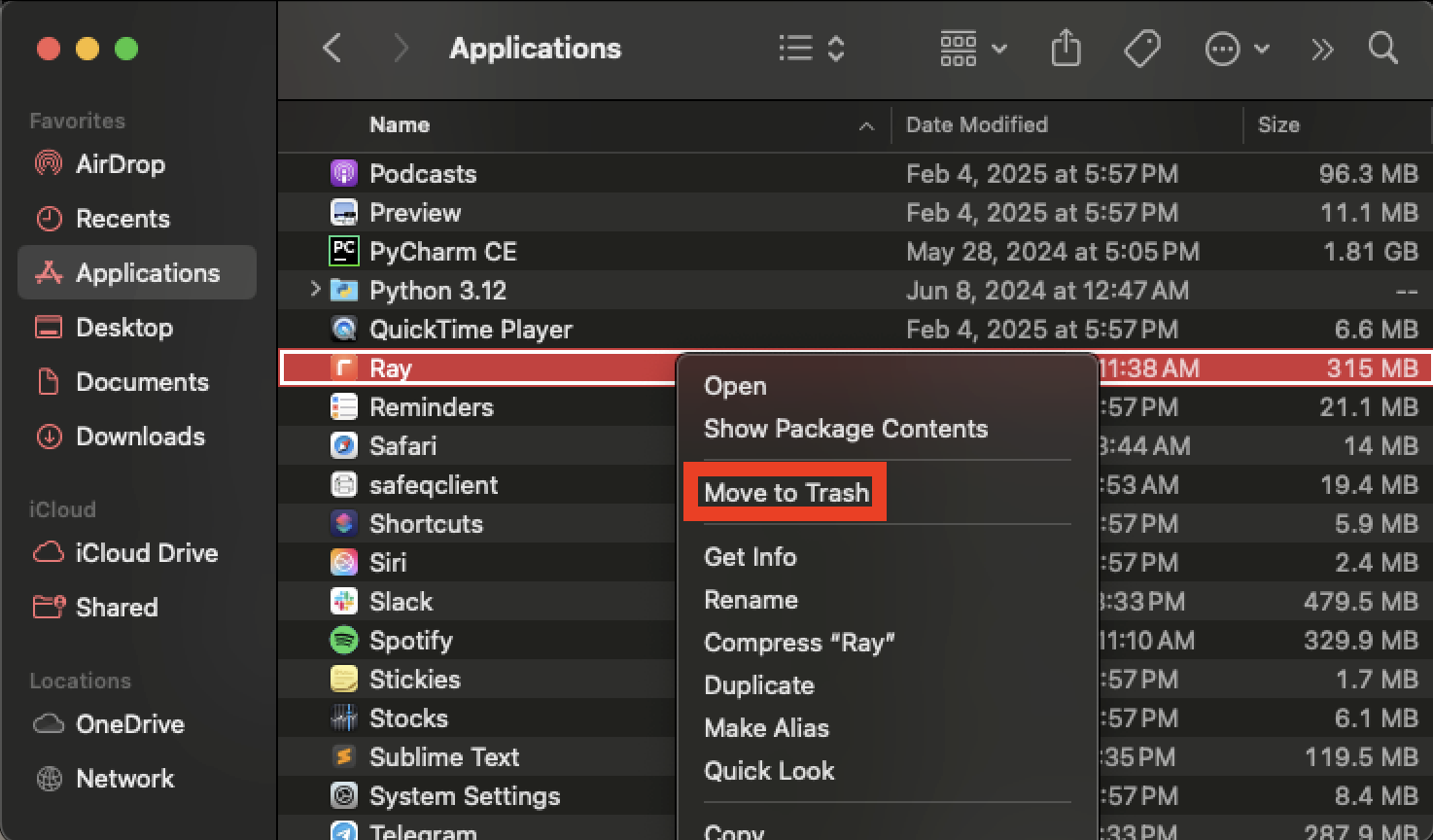
Task: Select the Shortcuts app icon
Action: 344,523
